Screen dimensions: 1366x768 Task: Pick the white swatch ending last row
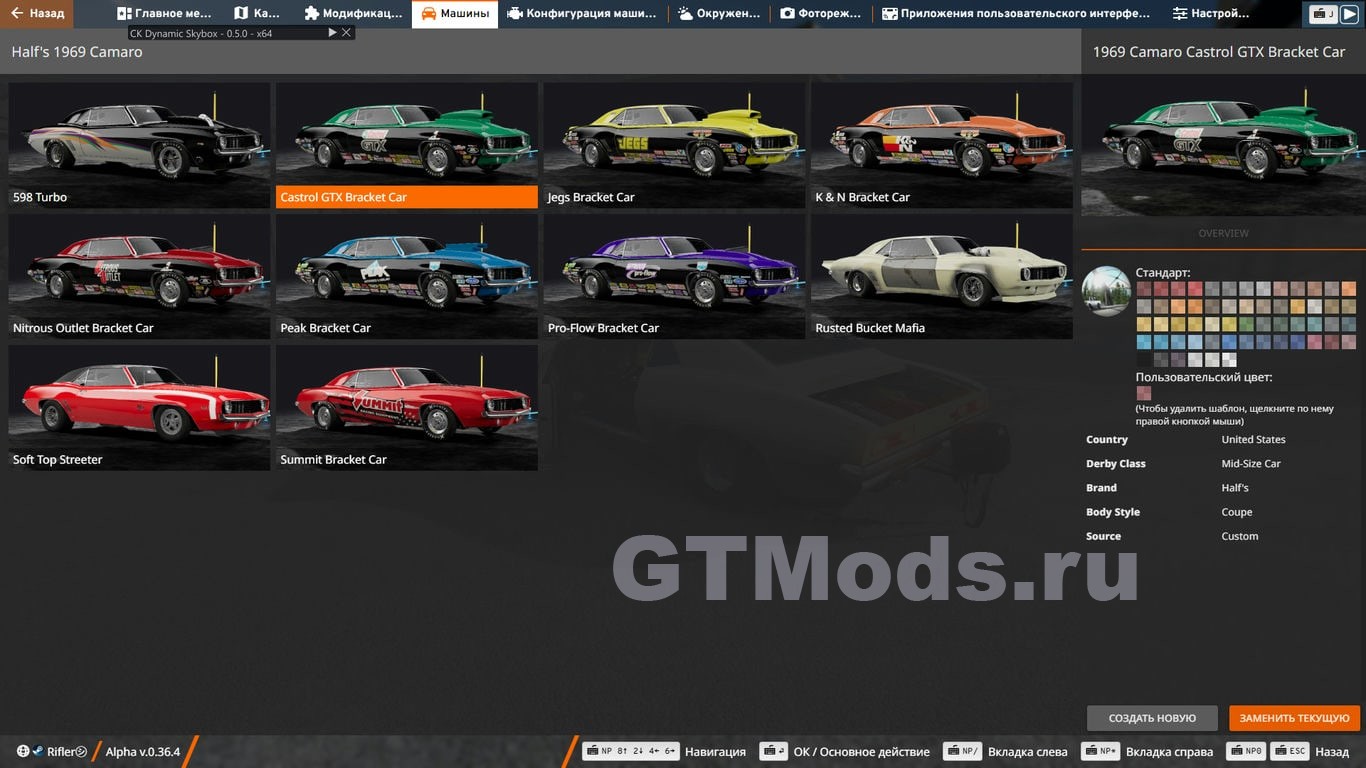[1229, 360]
